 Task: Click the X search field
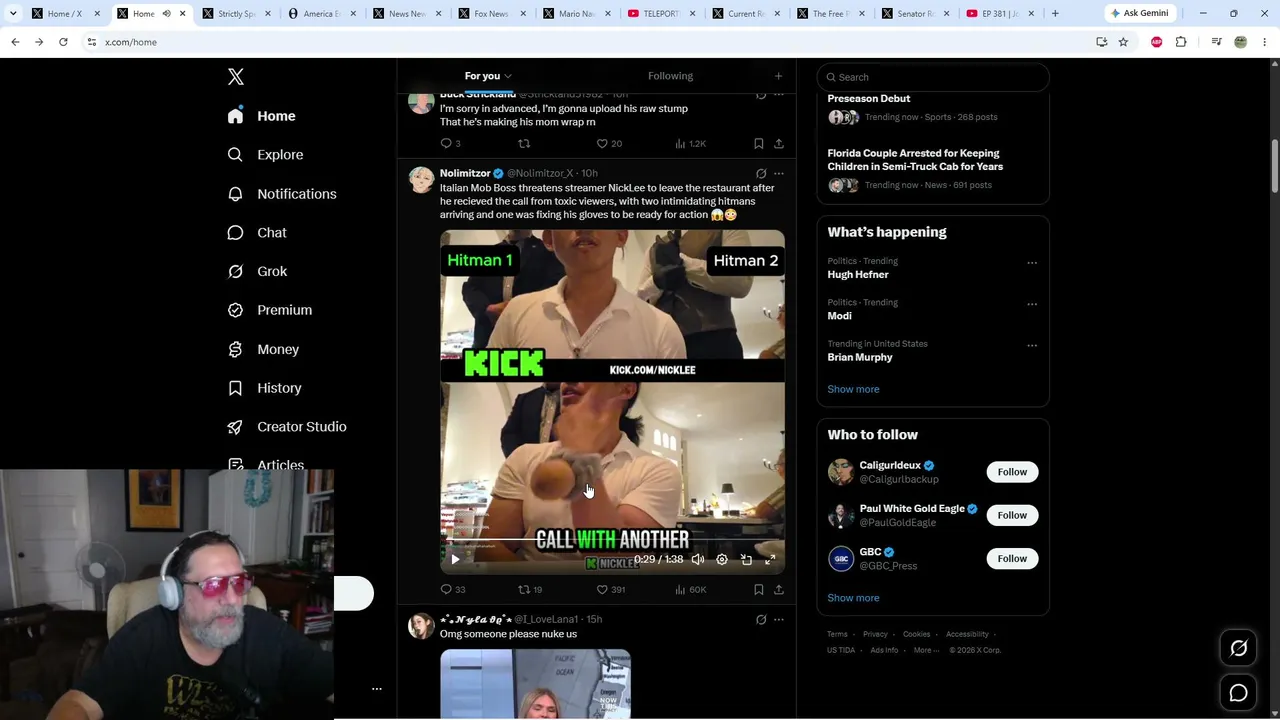[933, 77]
